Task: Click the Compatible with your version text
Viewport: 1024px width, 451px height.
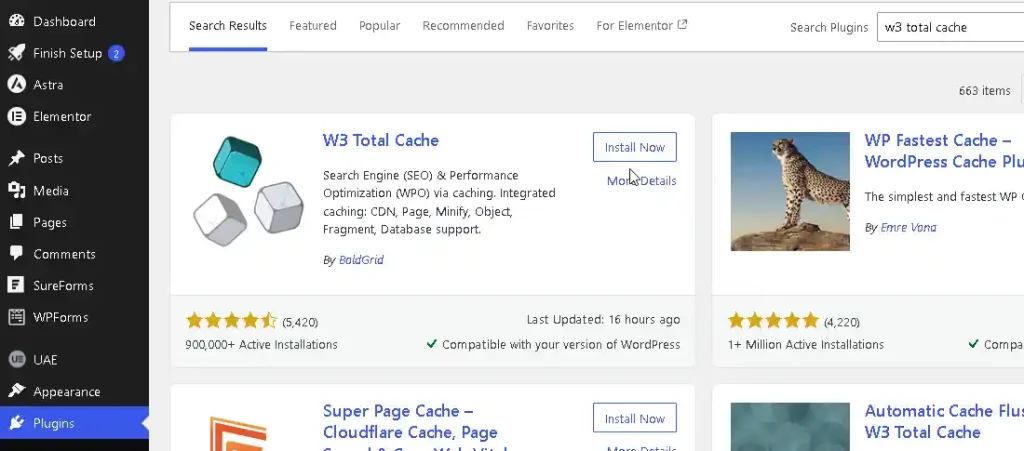Action: (561, 345)
